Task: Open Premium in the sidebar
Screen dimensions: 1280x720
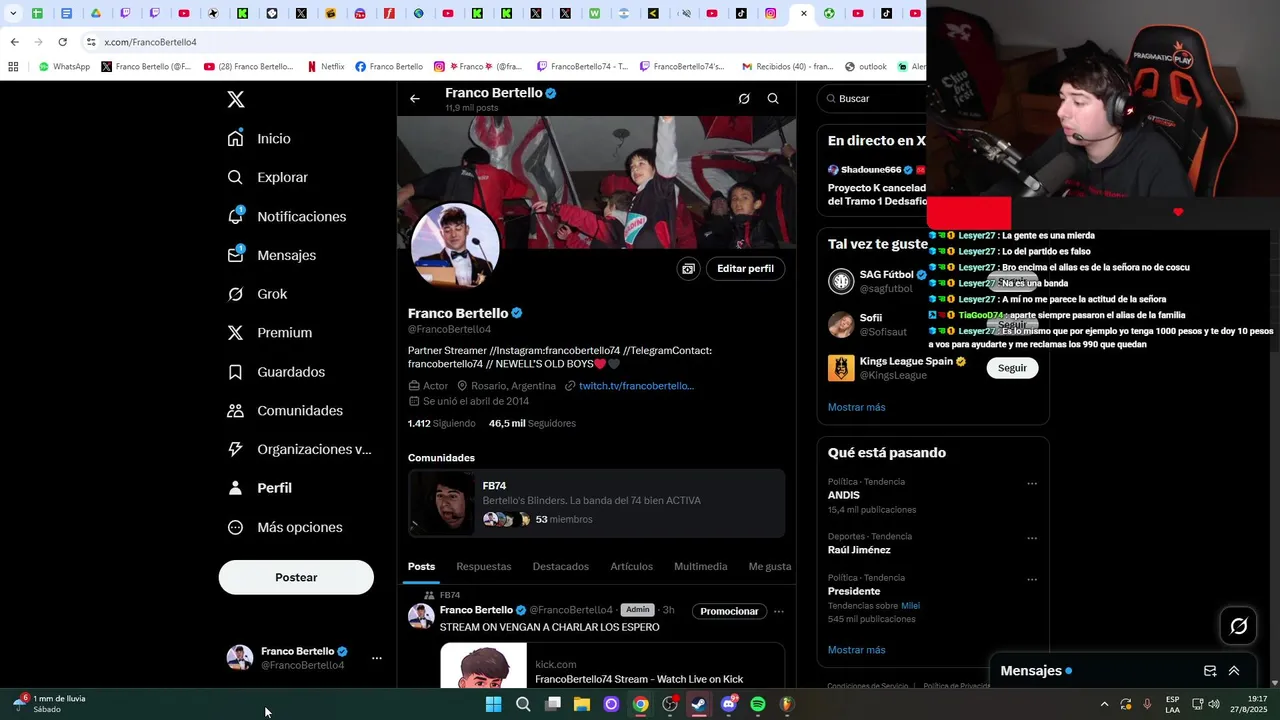Action: (269, 333)
